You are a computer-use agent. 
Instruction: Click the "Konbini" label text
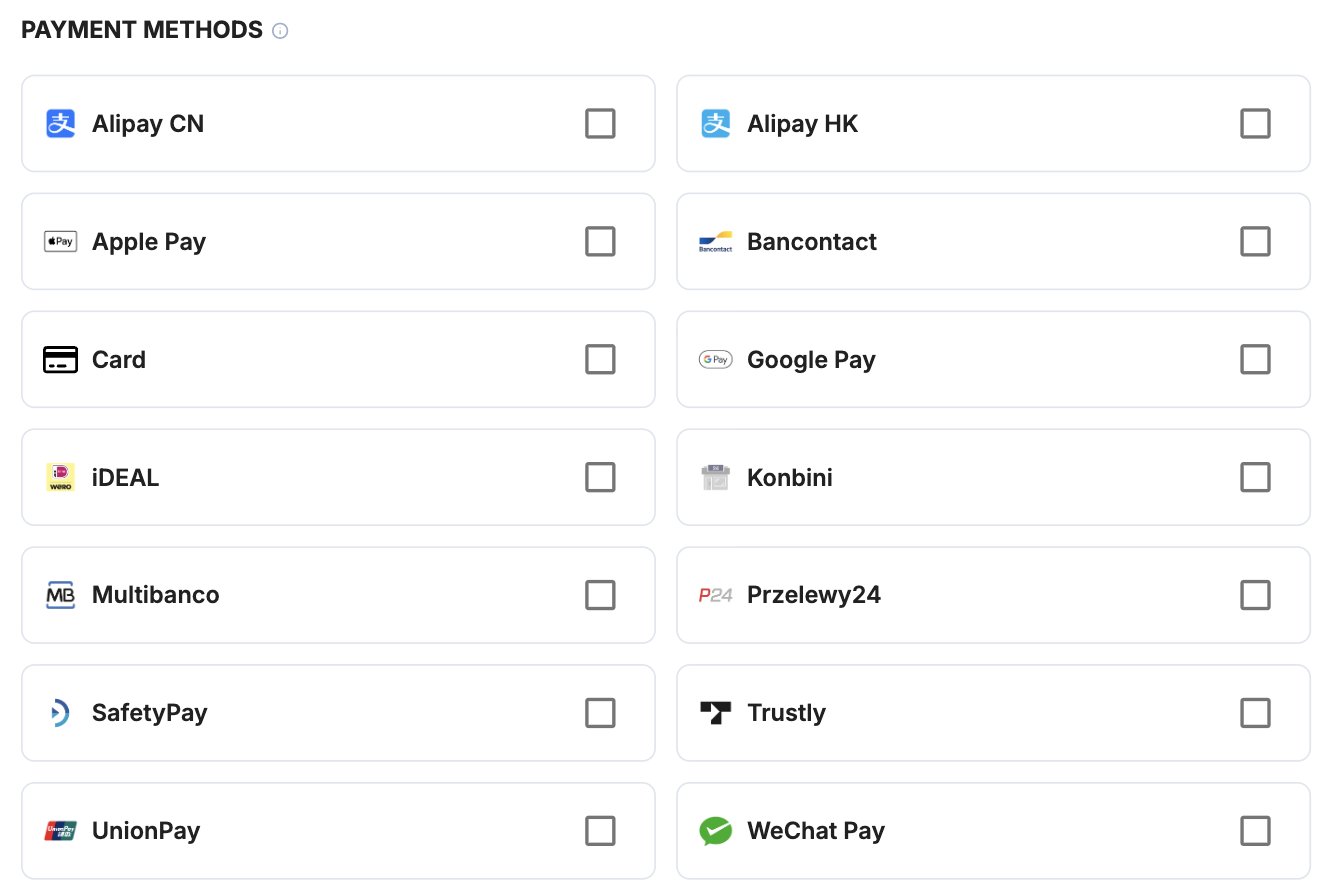790,478
